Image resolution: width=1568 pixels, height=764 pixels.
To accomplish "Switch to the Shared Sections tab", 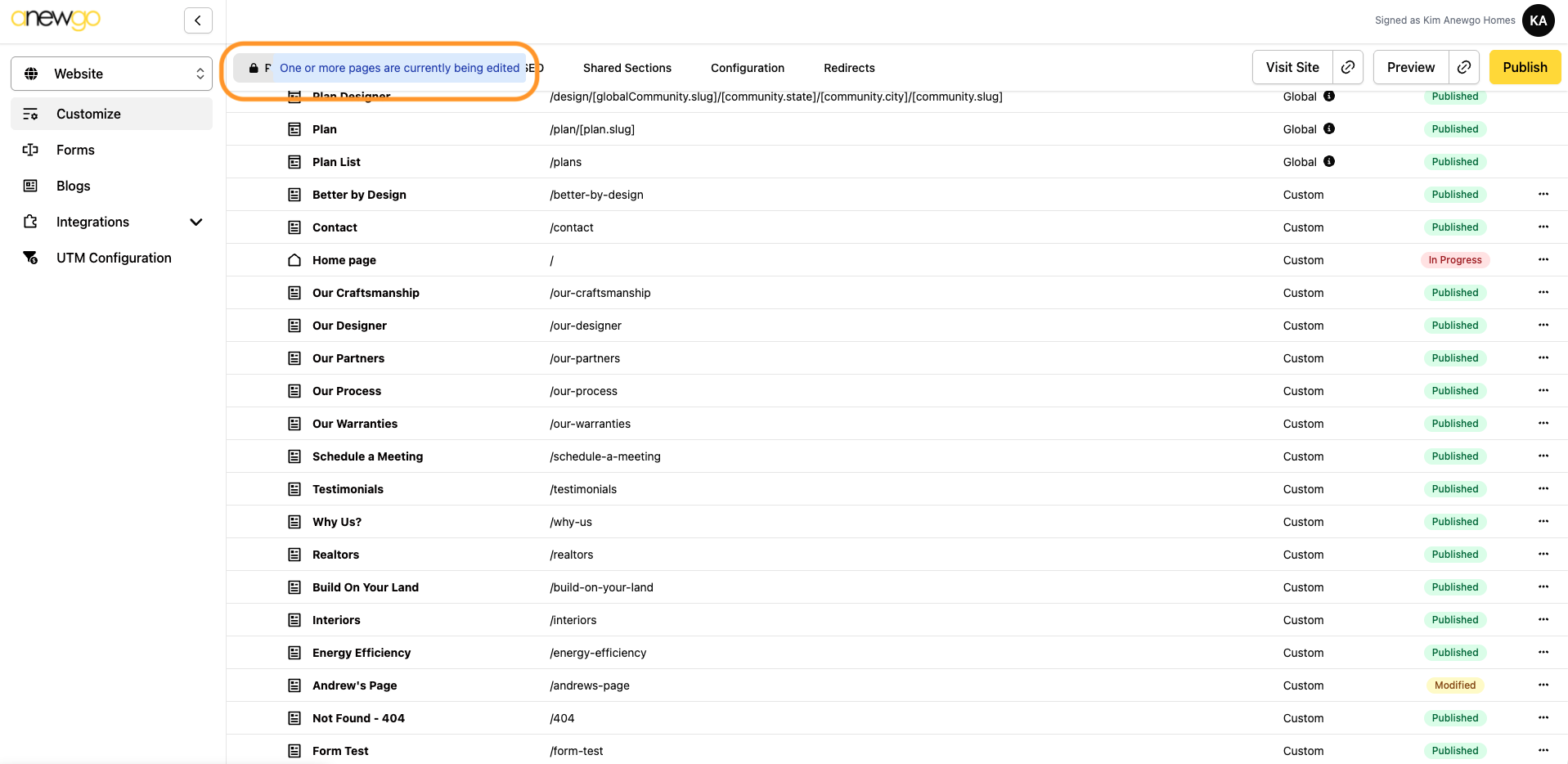I will (x=627, y=68).
